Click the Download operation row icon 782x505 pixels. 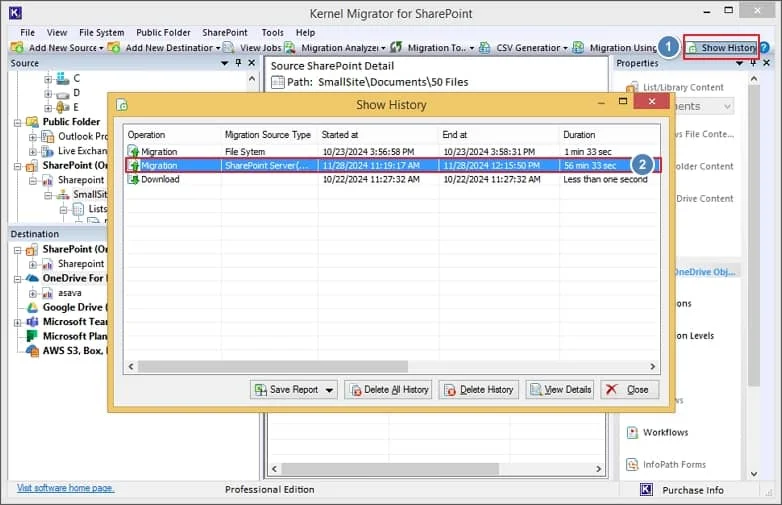pyautogui.click(x=133, y=179)
